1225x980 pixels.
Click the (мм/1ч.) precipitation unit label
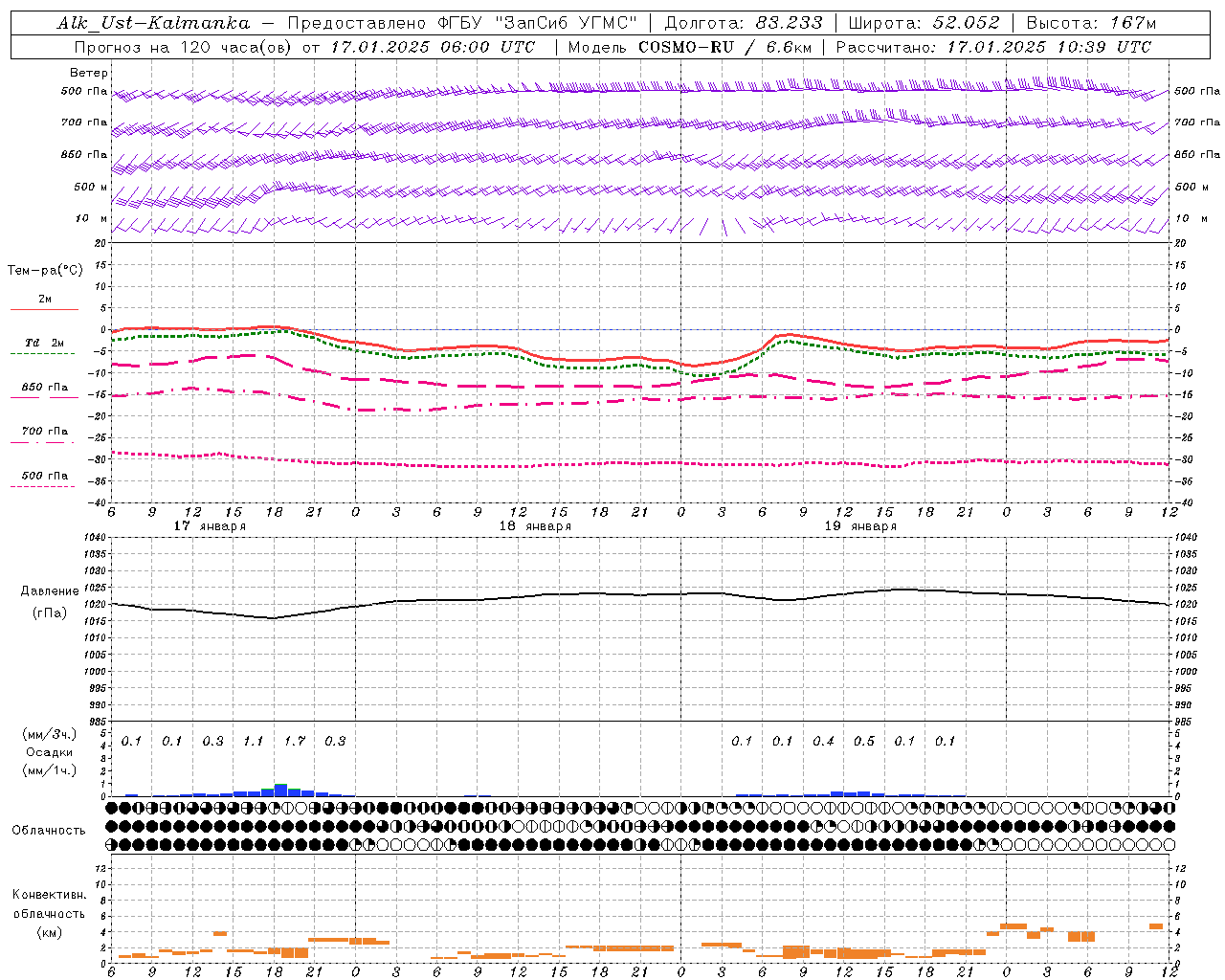50,770
